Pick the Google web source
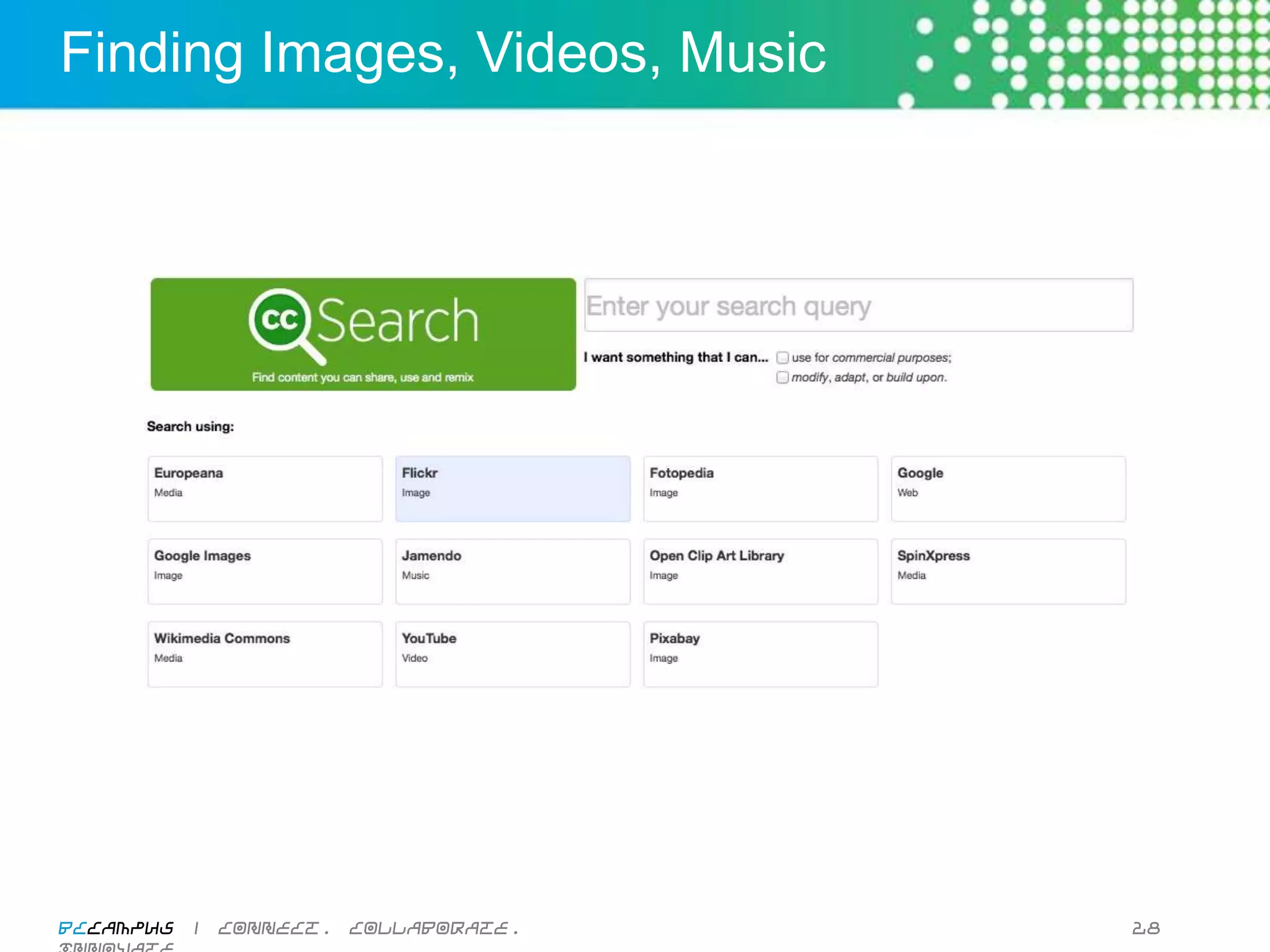Screen dimensions: 1270x952 click(x=1008, y=488)
